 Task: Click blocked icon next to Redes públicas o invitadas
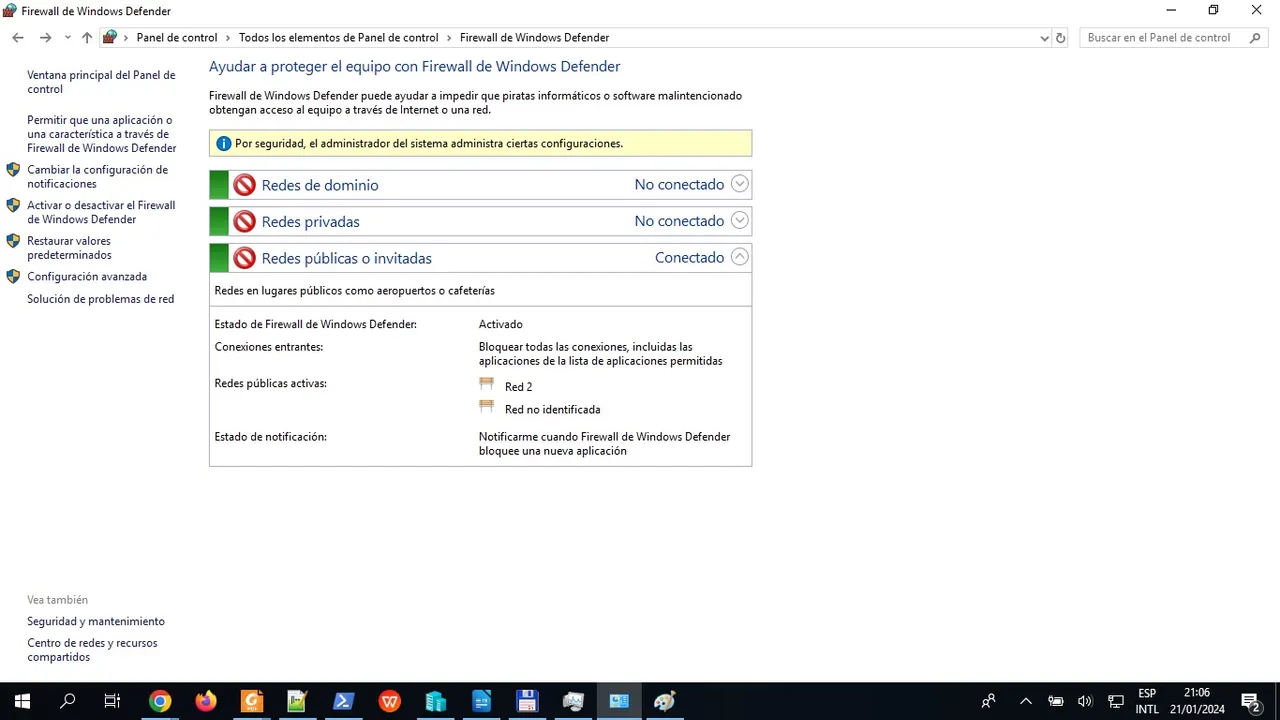click(x=244, y=258)
